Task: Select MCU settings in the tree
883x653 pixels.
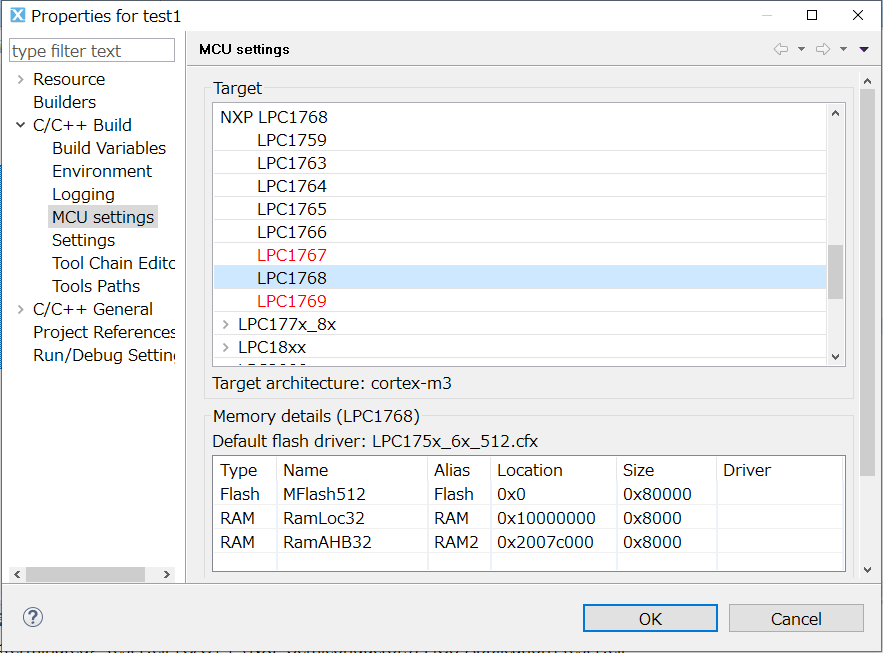Action: pos(103,217)
